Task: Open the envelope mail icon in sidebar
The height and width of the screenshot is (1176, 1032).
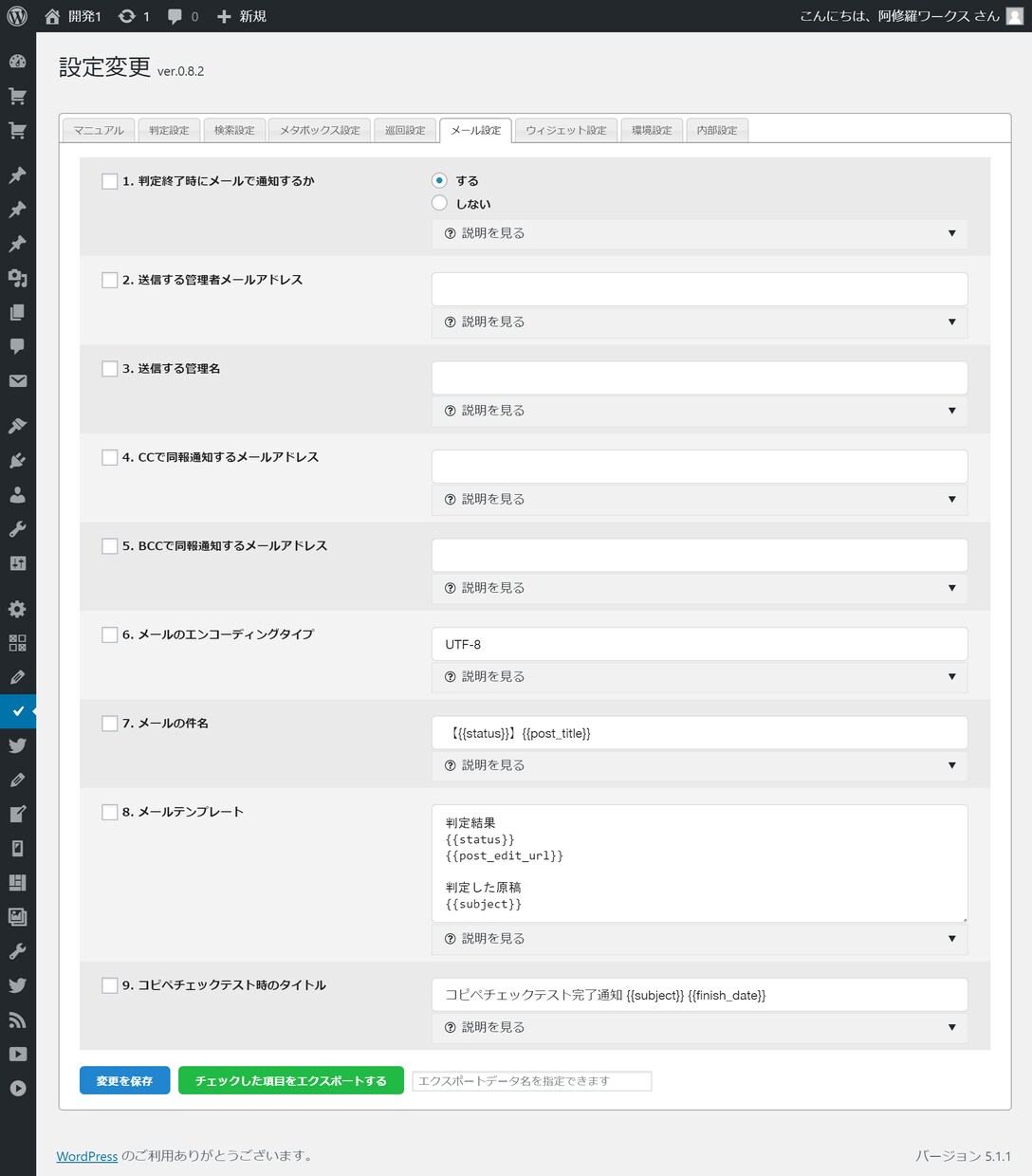Action: pos(17,380)
